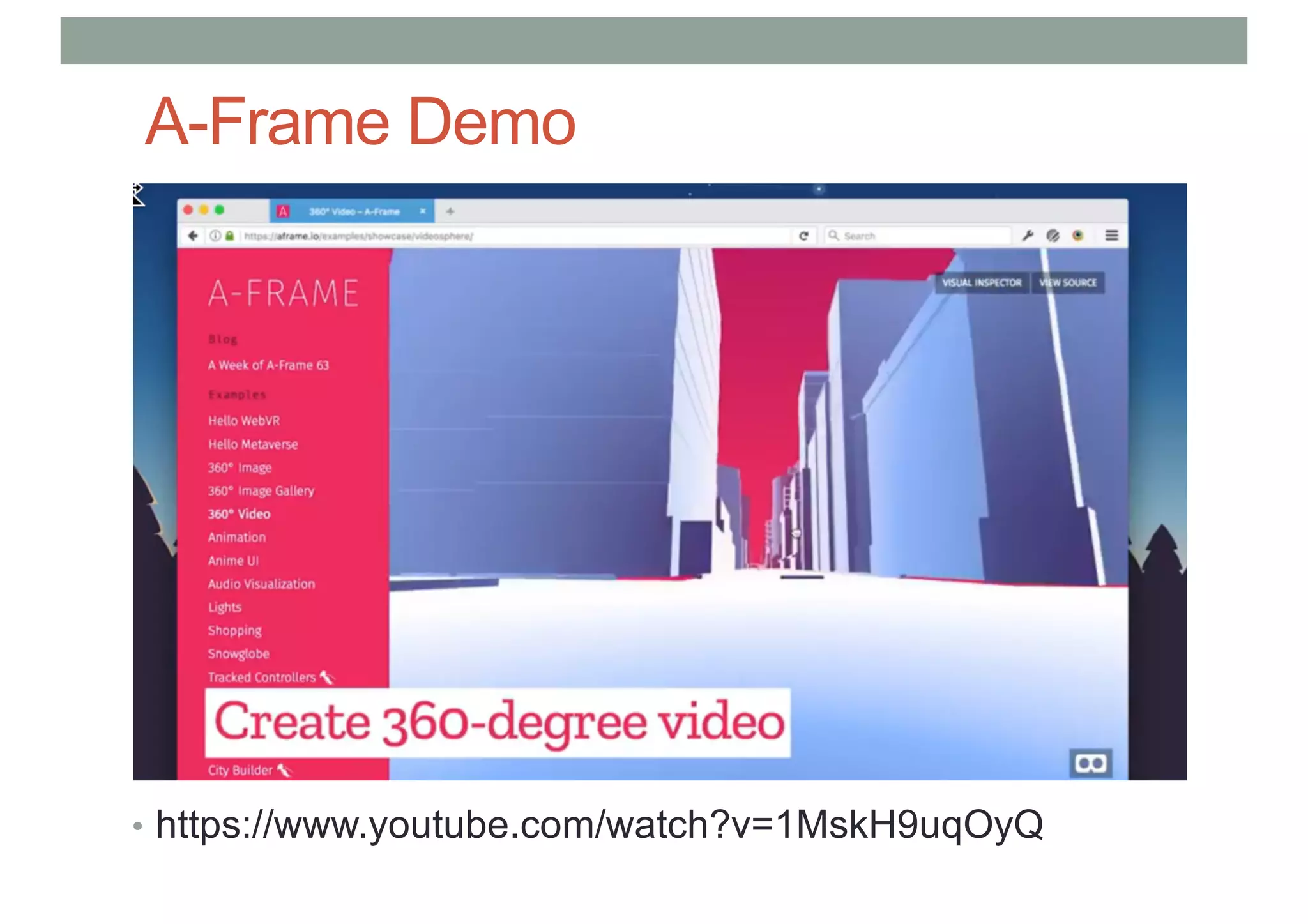The width and height of the screenshot is (1308, 924).
Task: Click the Examples heading in the sidebar
Action: click(x=236, y=395)
